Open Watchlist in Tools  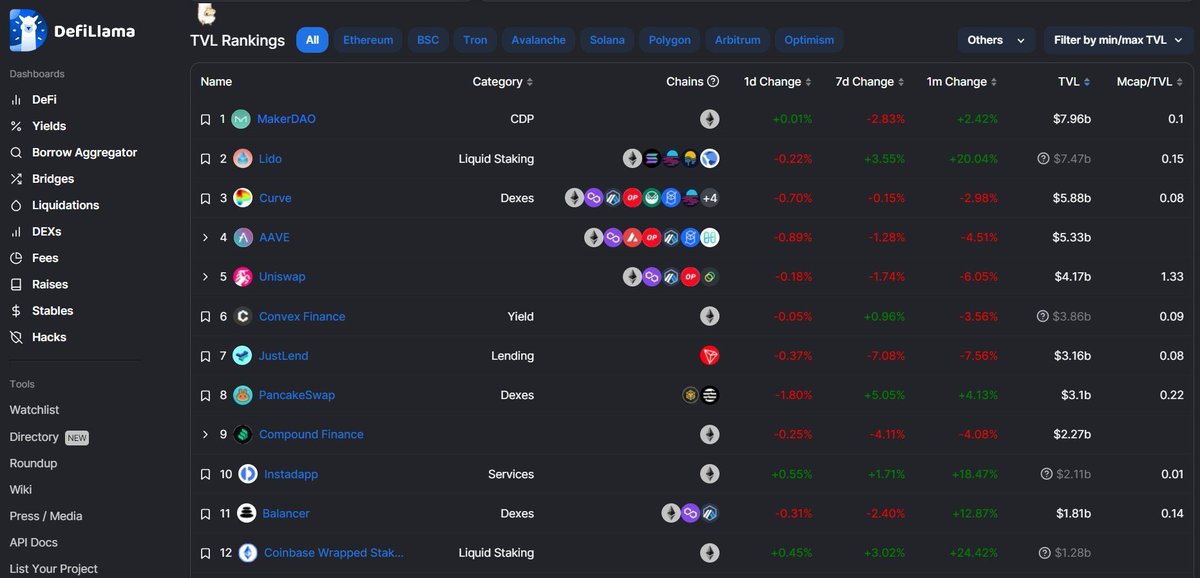[34, 410]
